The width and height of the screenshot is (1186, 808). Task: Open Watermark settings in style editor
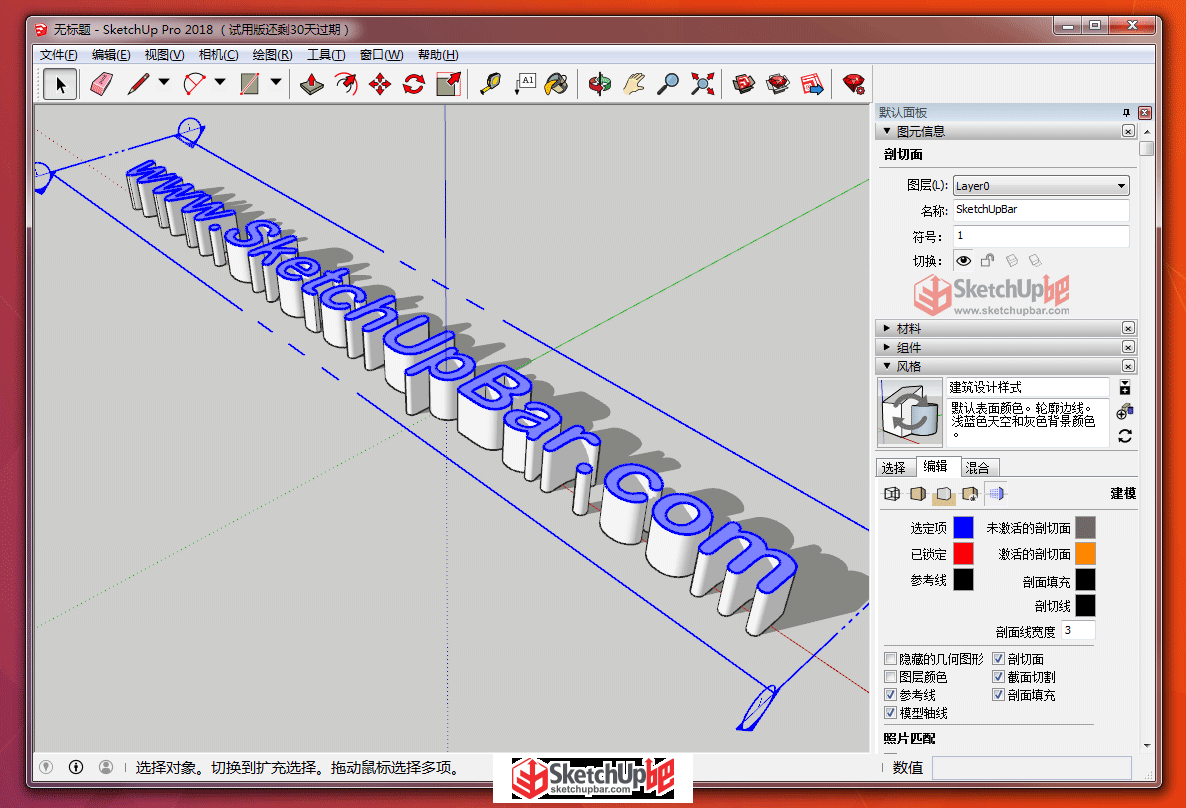970,494
